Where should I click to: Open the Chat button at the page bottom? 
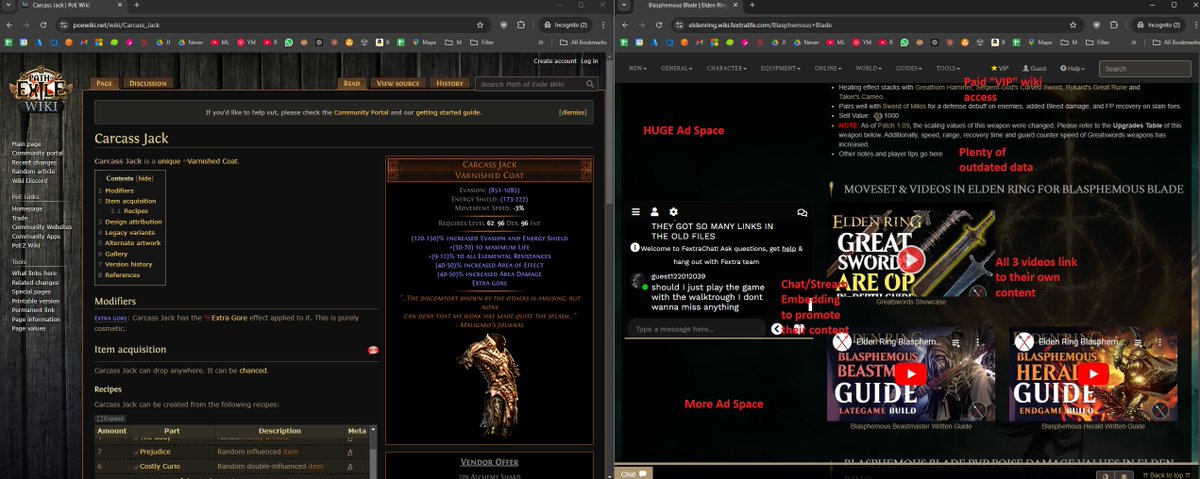click(633, 472)
